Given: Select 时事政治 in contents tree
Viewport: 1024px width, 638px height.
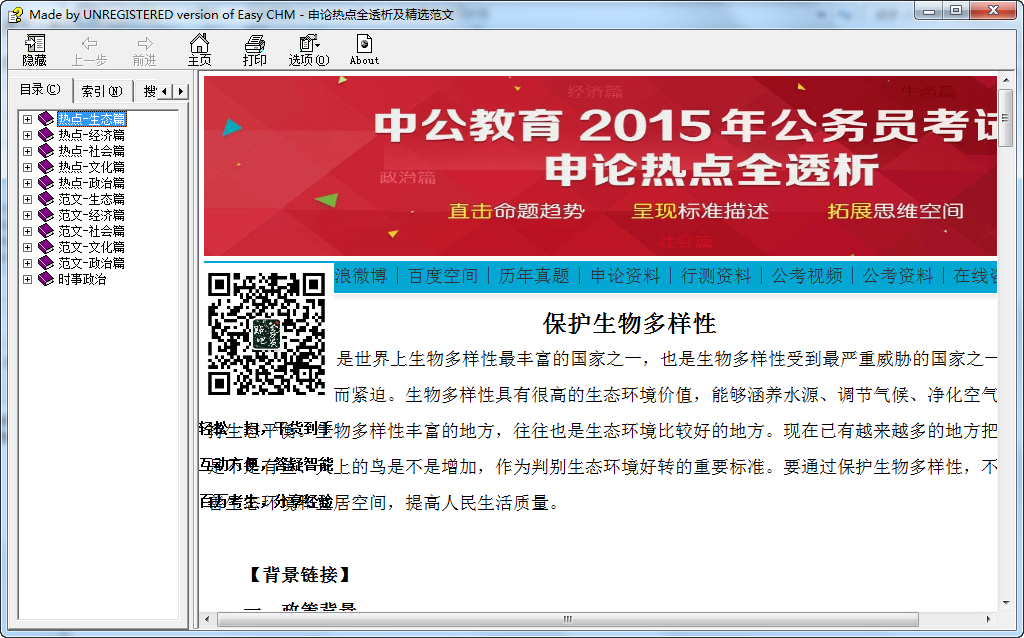Looking at the screenshot, I should (82, 279).
